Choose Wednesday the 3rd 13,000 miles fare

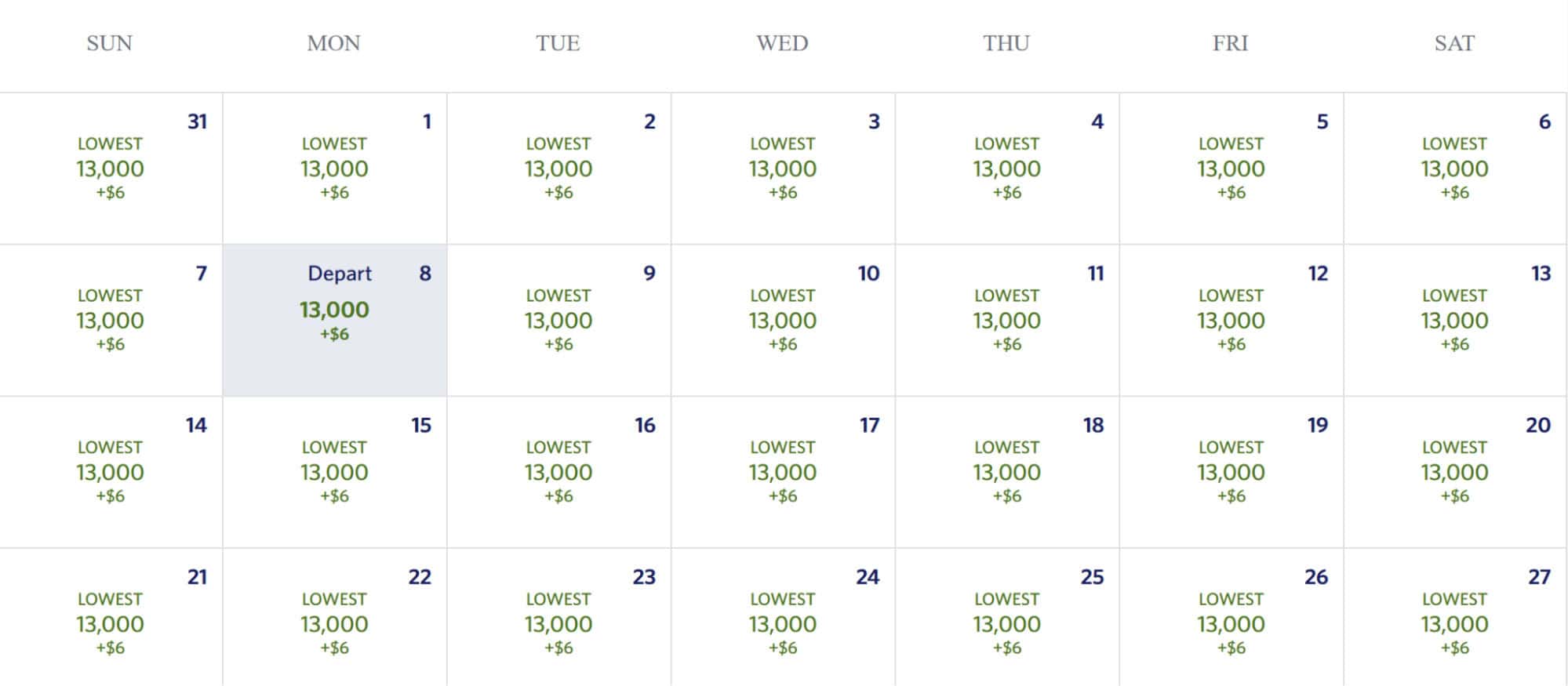click(784, 169)
